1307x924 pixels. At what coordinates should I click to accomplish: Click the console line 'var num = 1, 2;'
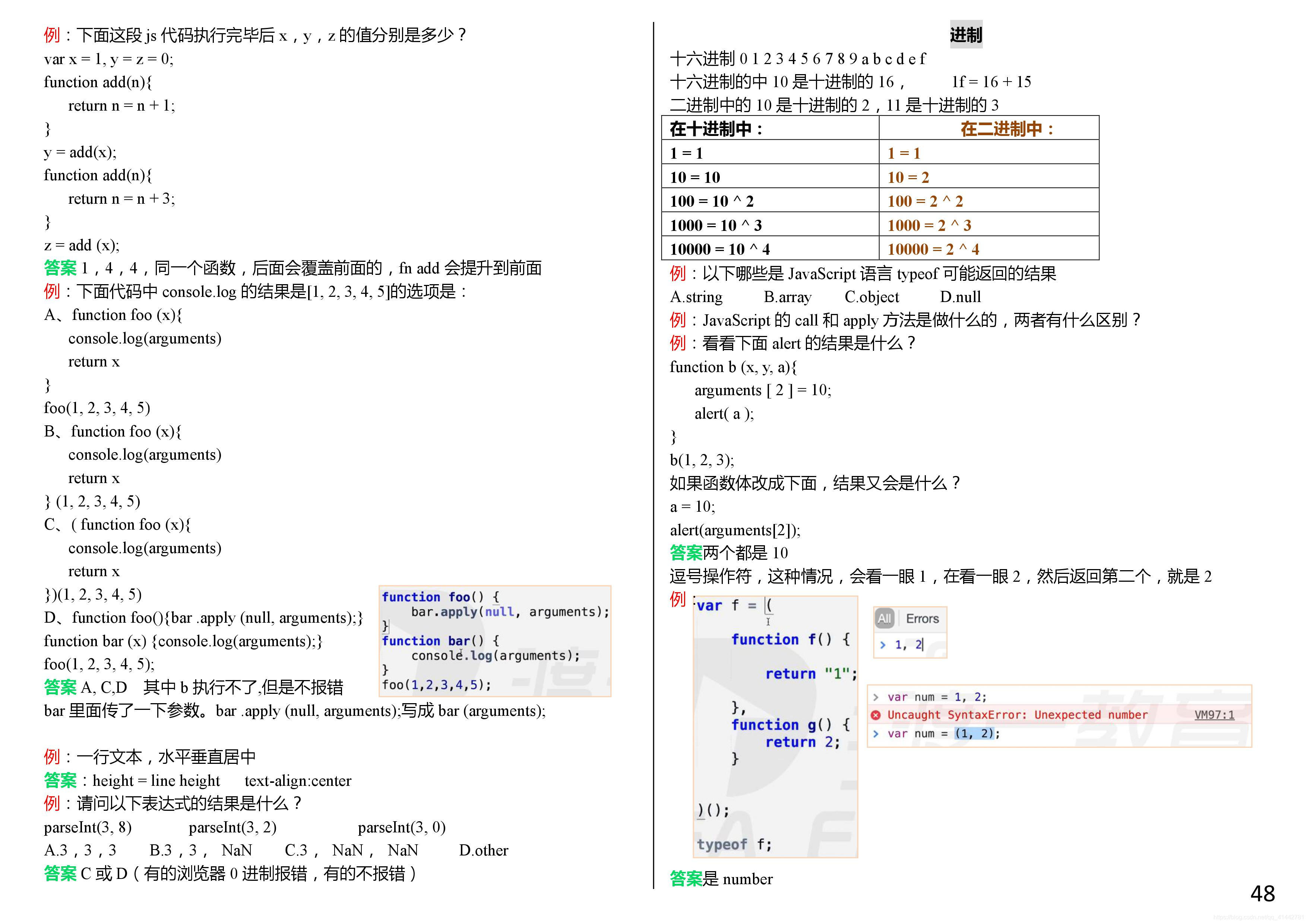coord(936,697)
